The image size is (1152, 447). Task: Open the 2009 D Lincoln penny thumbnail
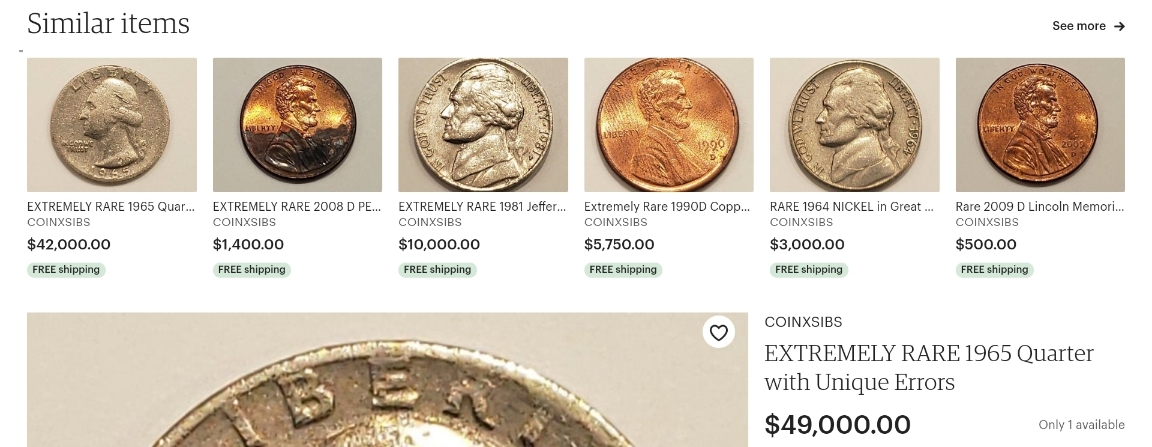(x=1040, y=125)
